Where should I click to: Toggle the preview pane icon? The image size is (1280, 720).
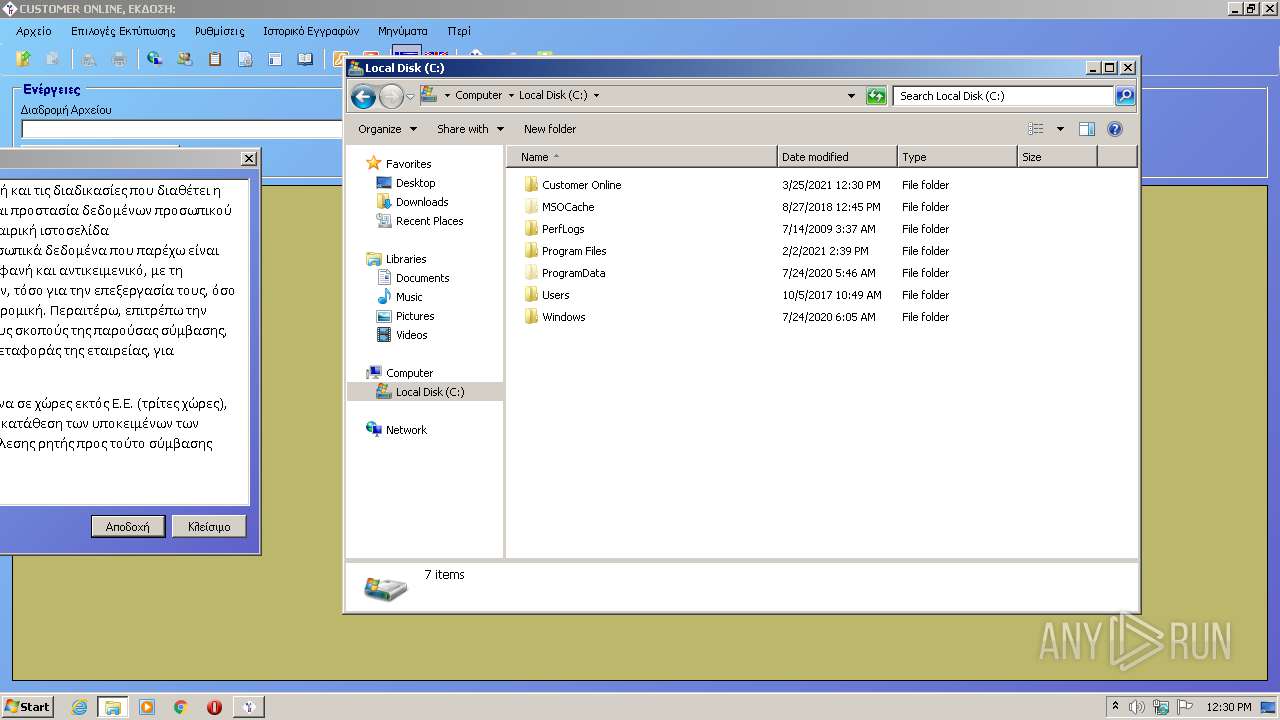pos(1087,129)
